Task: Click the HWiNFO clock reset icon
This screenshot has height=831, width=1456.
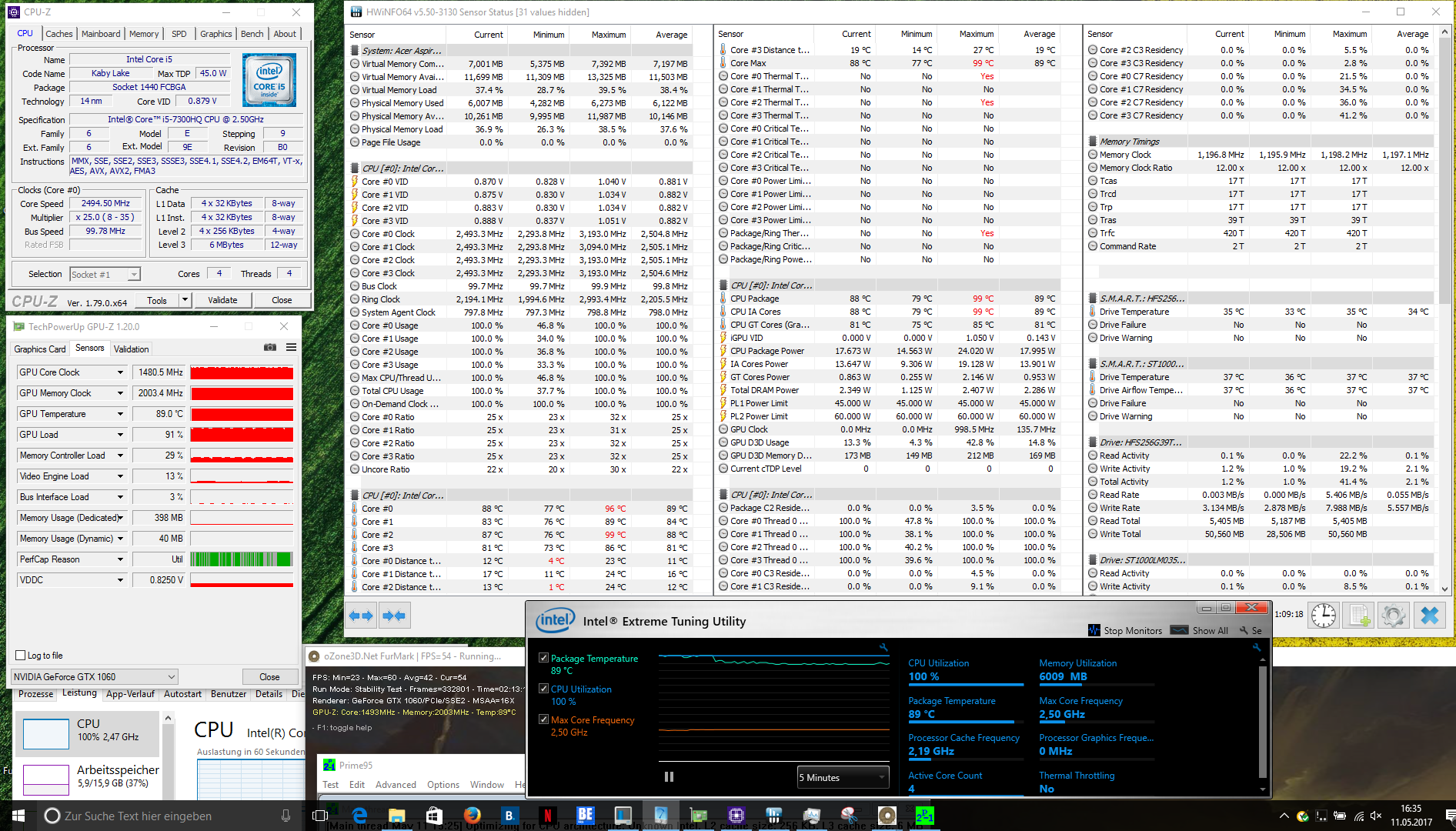Action: (1323, 616)
